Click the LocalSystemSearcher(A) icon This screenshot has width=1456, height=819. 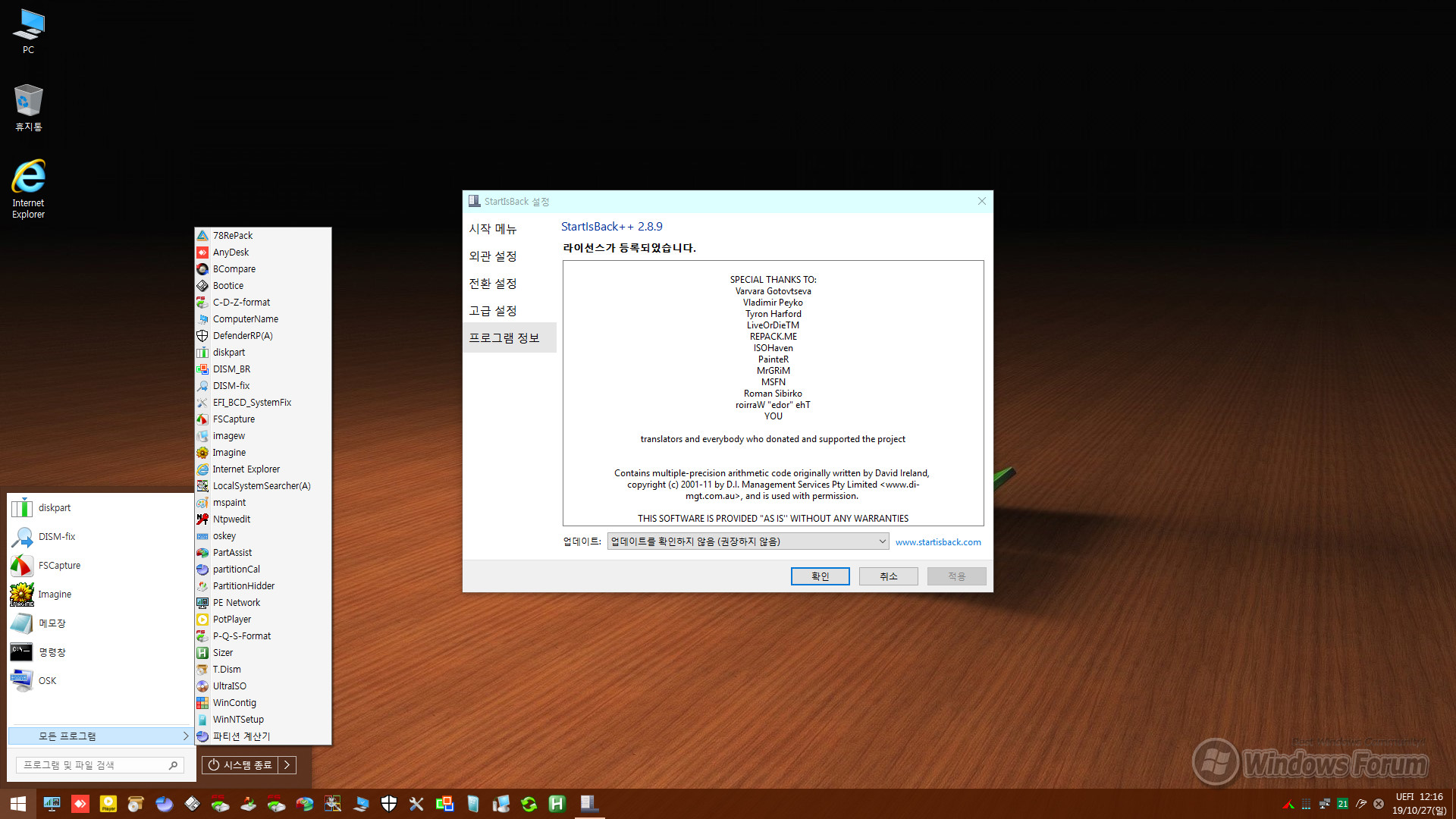pos(202,486)
